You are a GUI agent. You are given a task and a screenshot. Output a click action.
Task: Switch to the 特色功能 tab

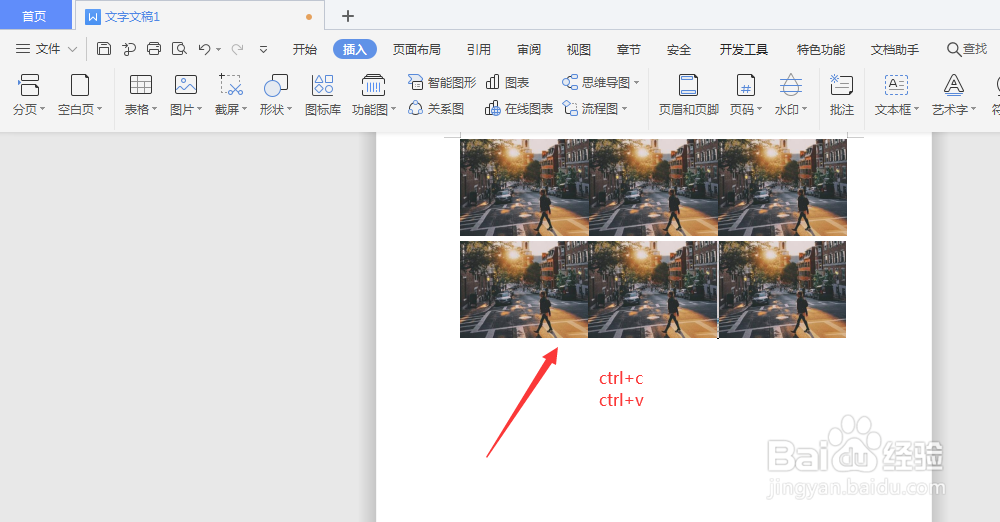(821, 49)
